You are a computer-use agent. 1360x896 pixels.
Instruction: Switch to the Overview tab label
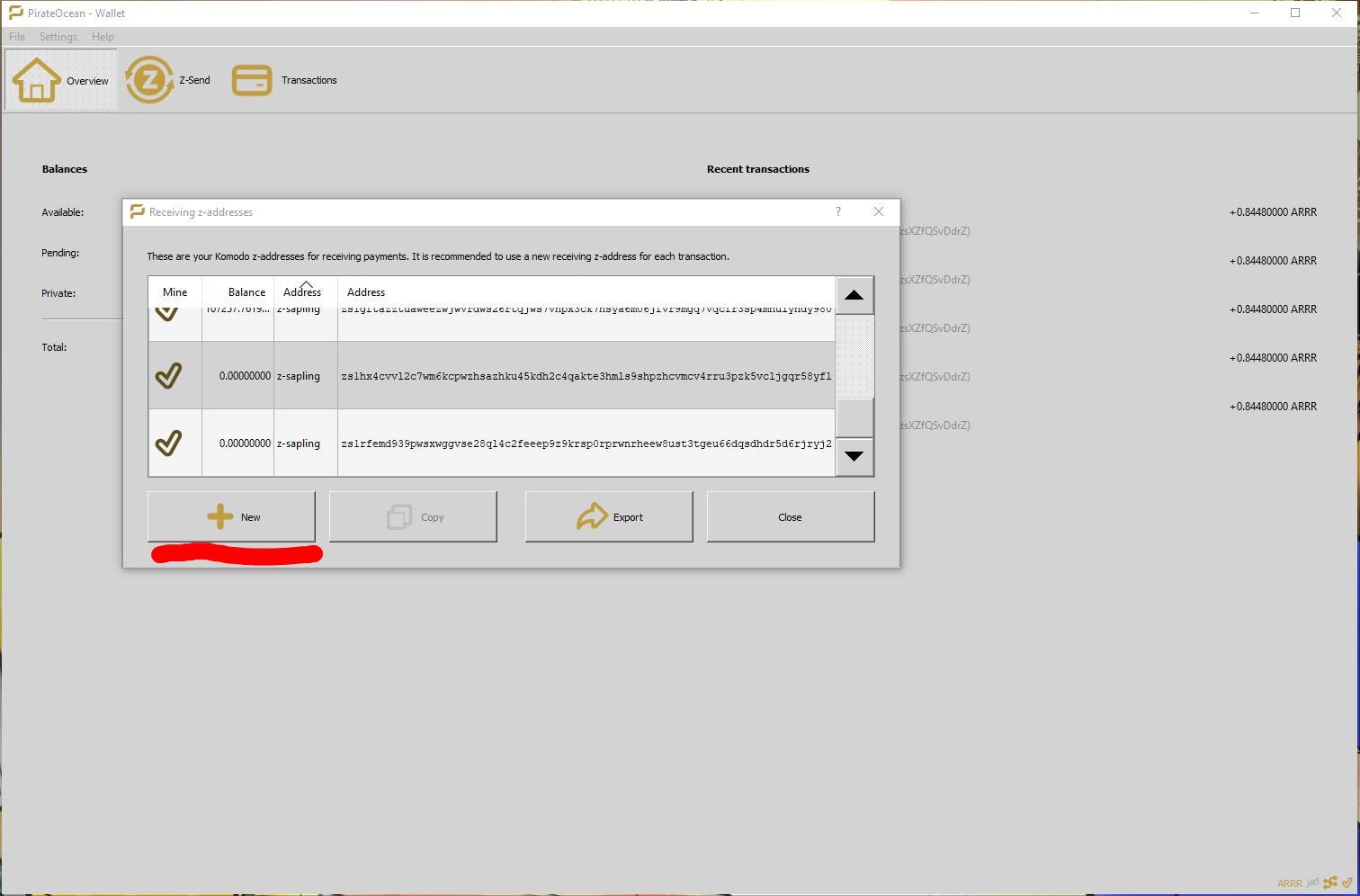pyautogui.click(x=87, y=81)
